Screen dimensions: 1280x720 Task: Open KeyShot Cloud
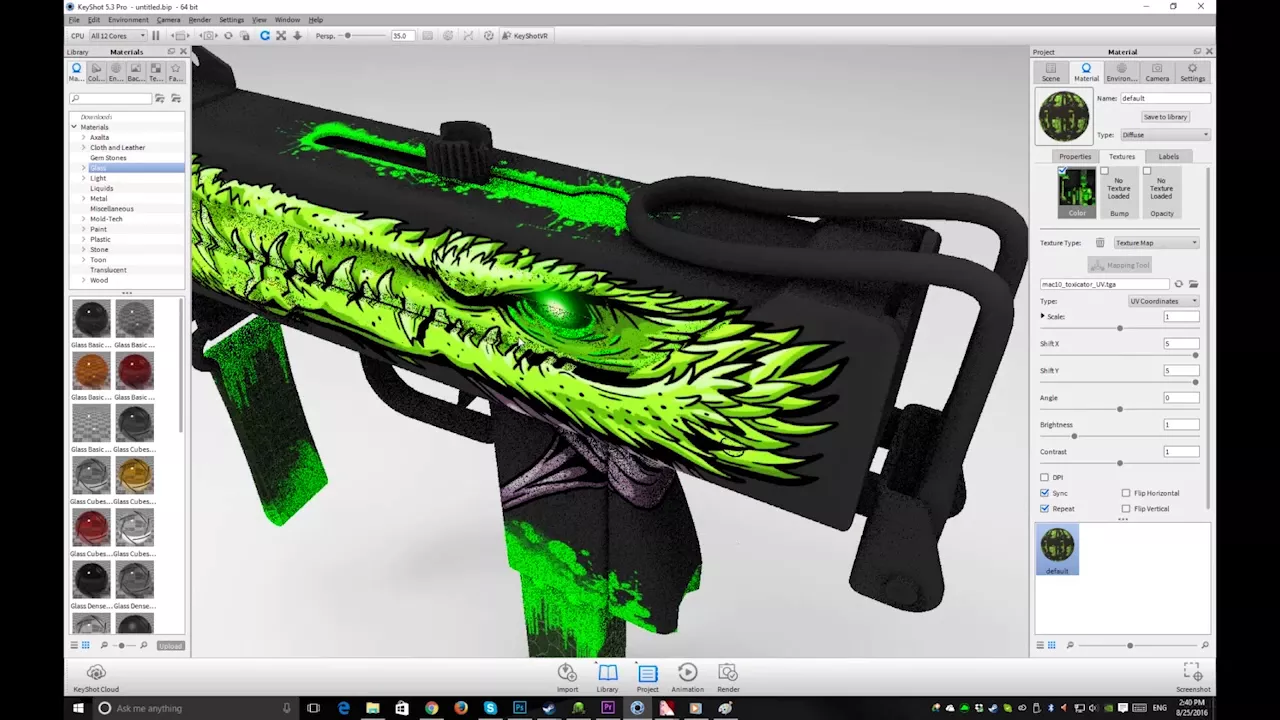(96, 677)
